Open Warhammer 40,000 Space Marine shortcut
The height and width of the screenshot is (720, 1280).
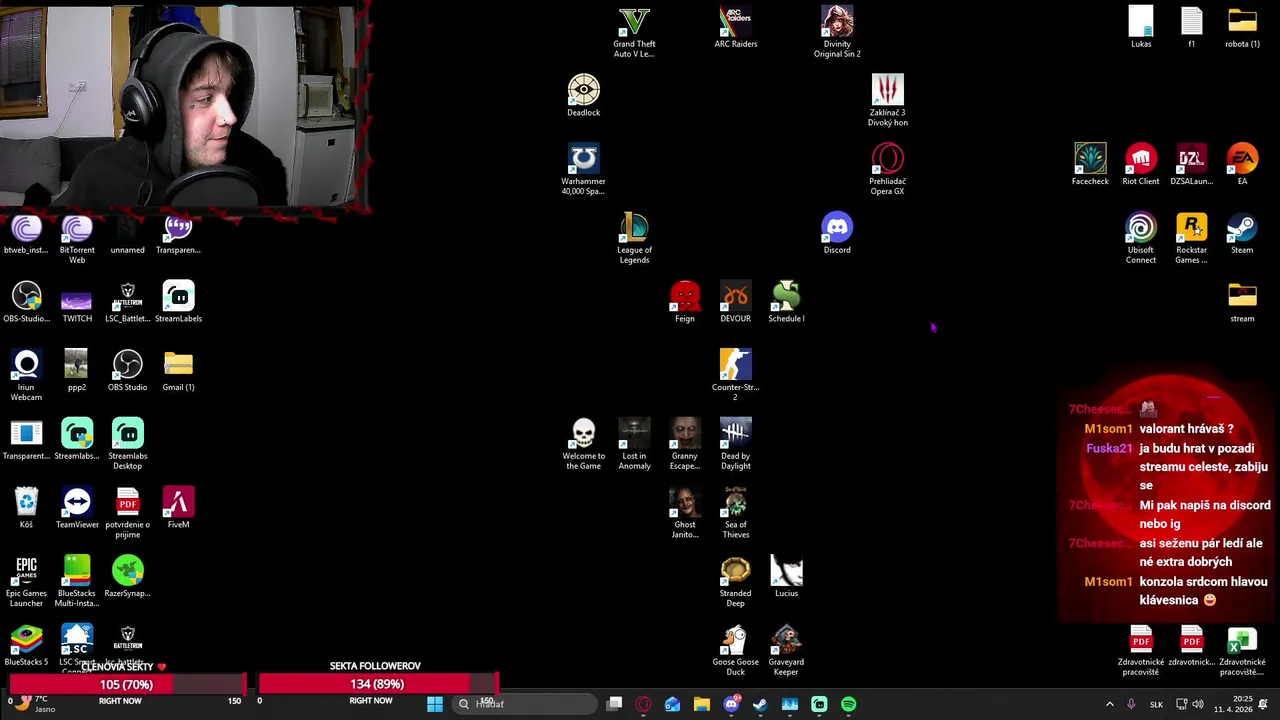[584, 169]
